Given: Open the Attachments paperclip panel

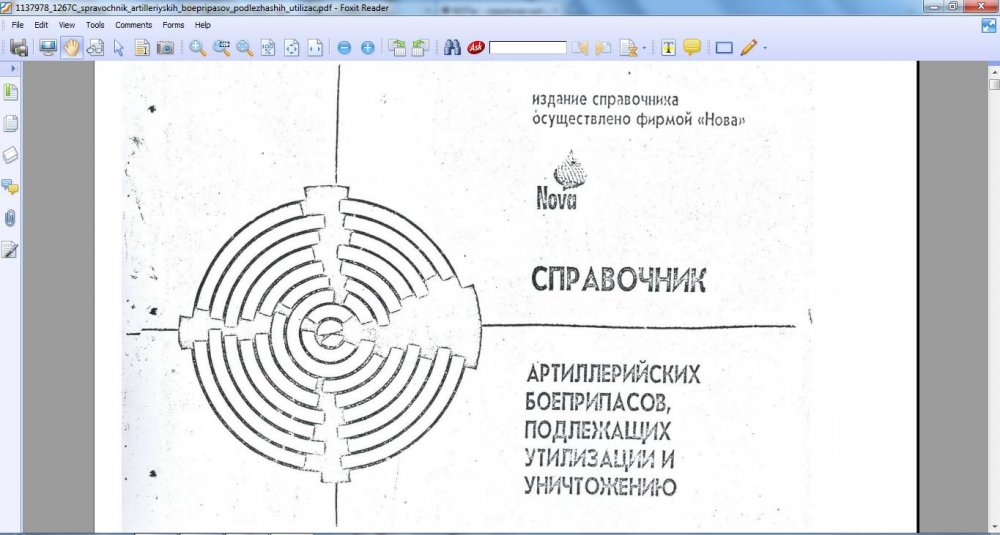Looking at the screenshot, I should click(x=10, y=219).
